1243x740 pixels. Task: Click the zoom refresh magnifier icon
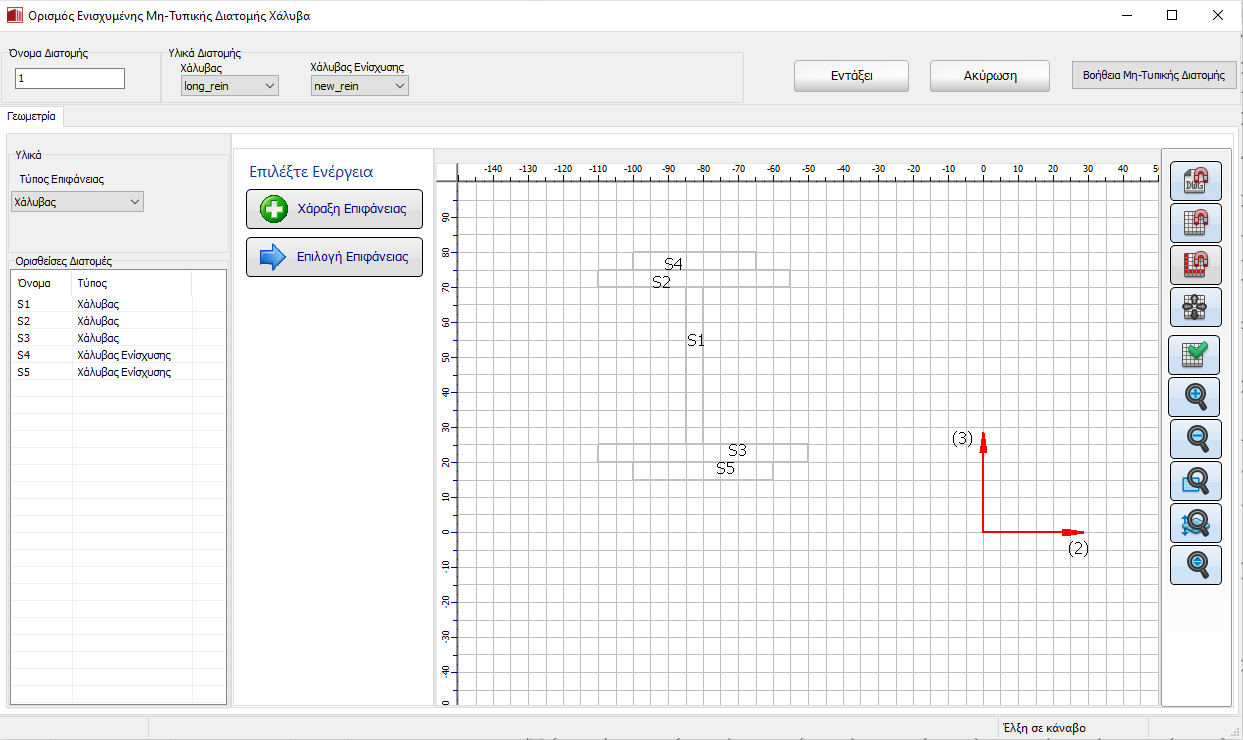tap(1195, 523)
